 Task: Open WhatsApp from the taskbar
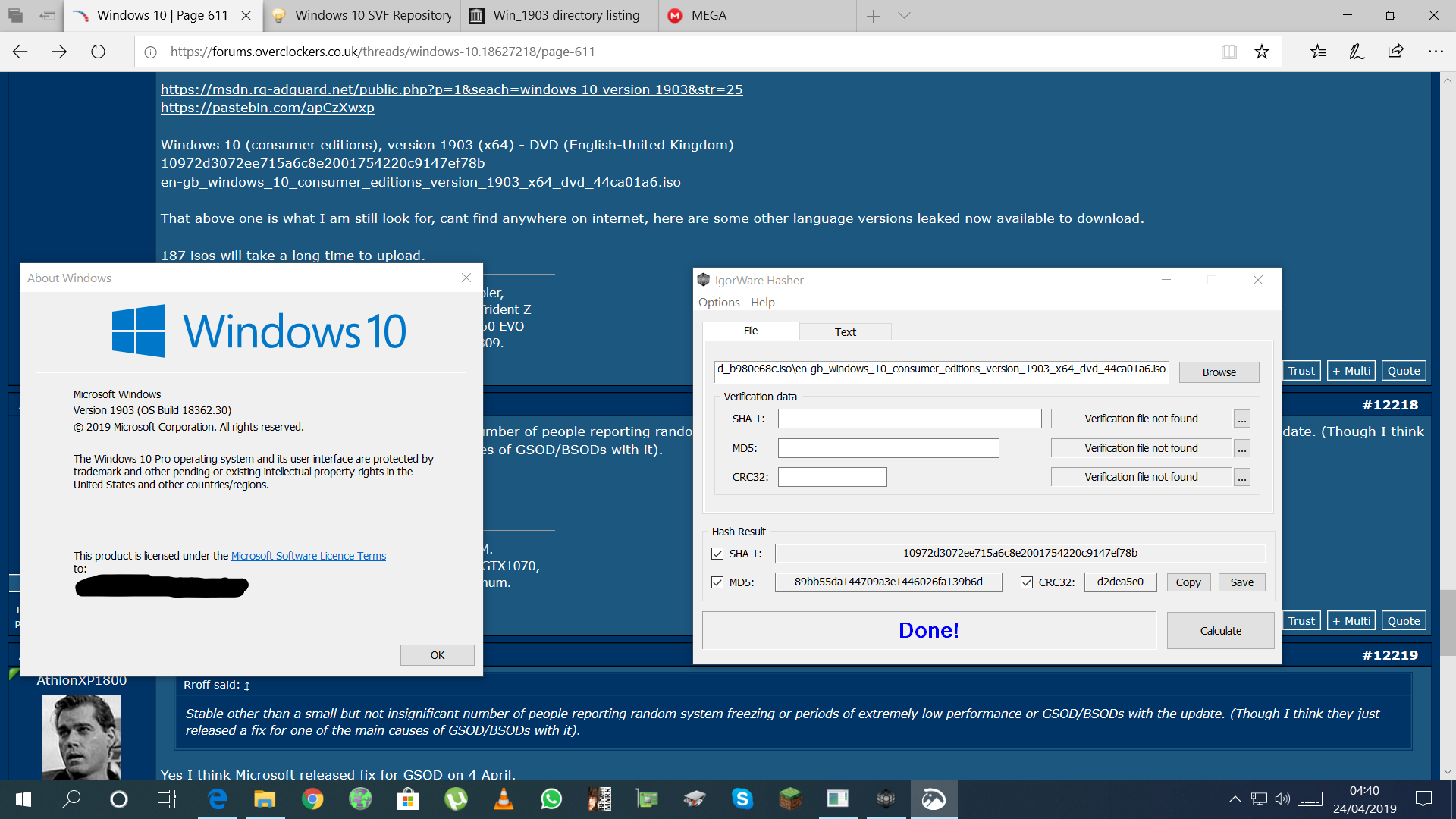(x=551, y=799)
